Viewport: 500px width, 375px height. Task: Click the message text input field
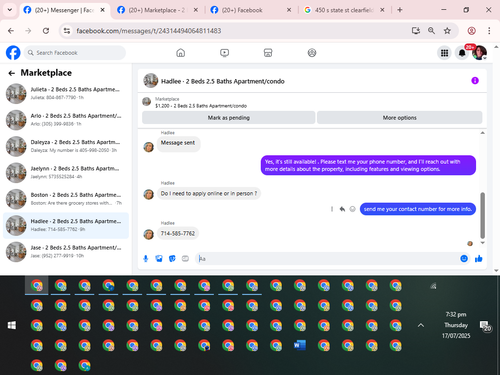point(327,259)
